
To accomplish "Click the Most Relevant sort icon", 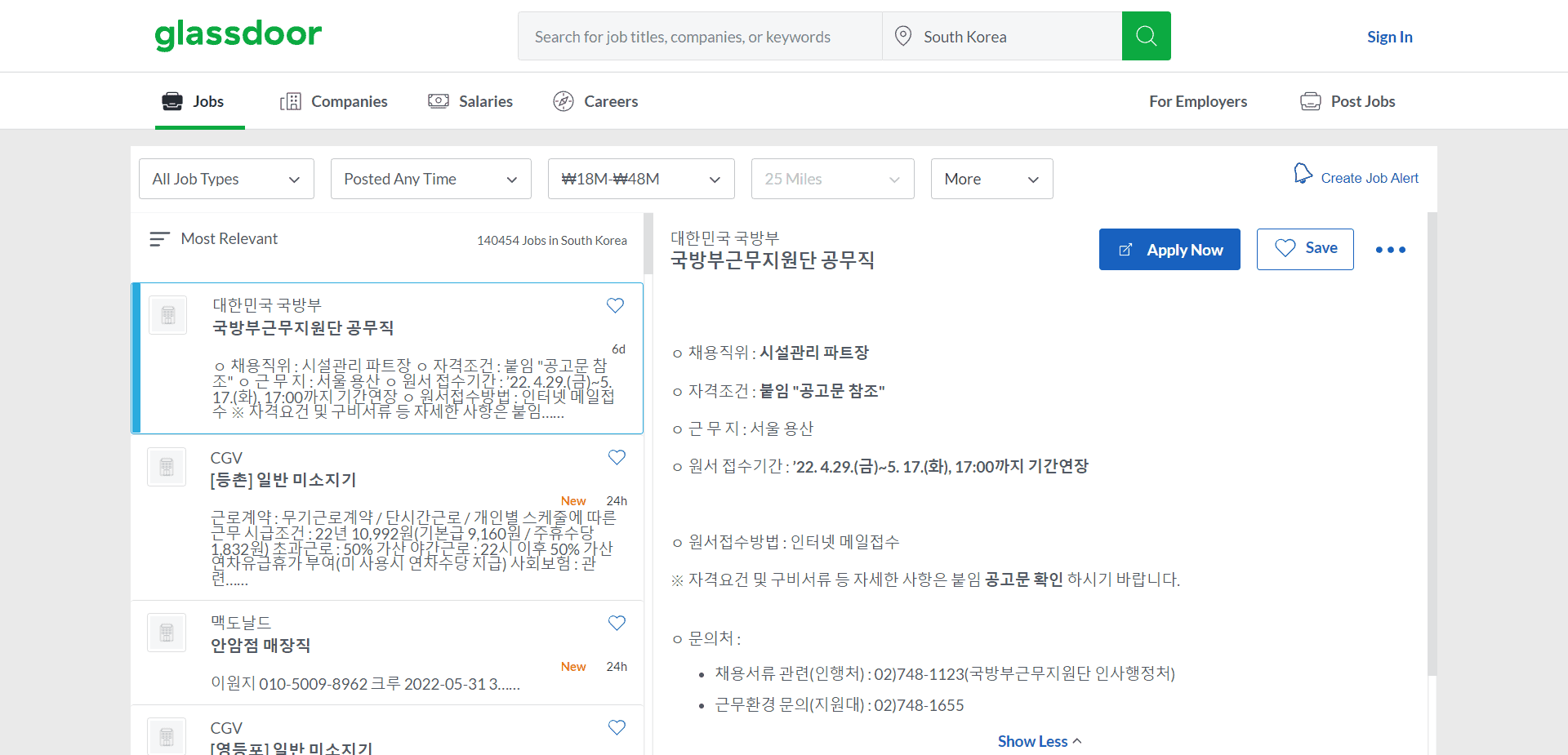I will (x=158, y=238).
